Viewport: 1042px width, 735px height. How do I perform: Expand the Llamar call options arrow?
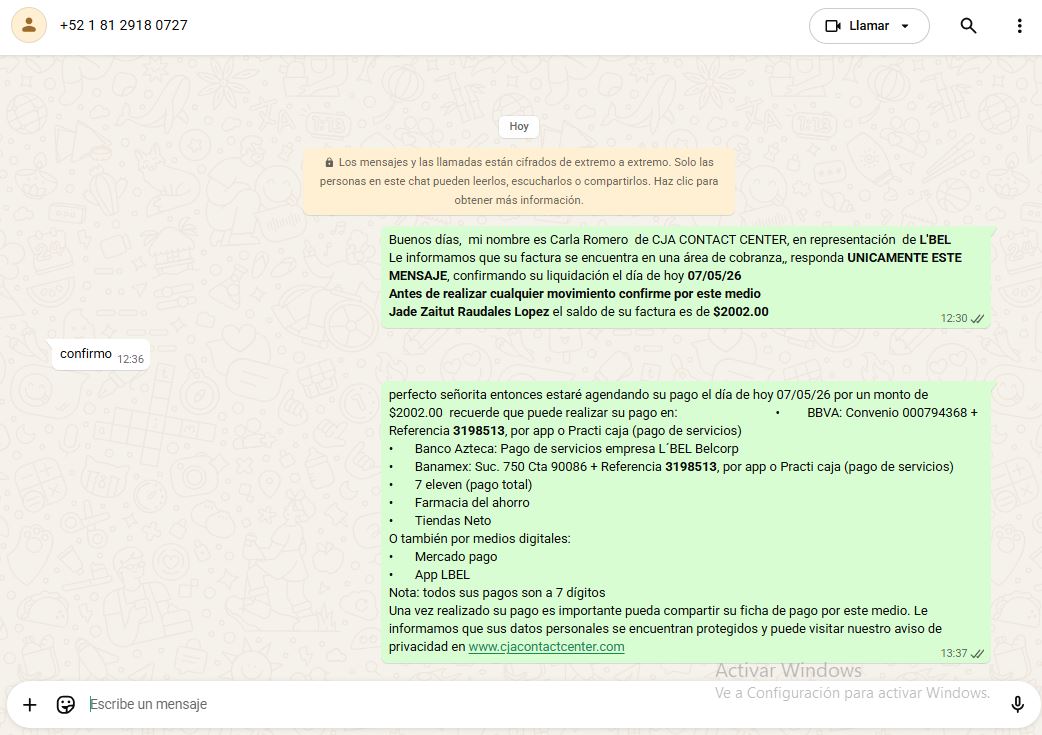point(905,26)
